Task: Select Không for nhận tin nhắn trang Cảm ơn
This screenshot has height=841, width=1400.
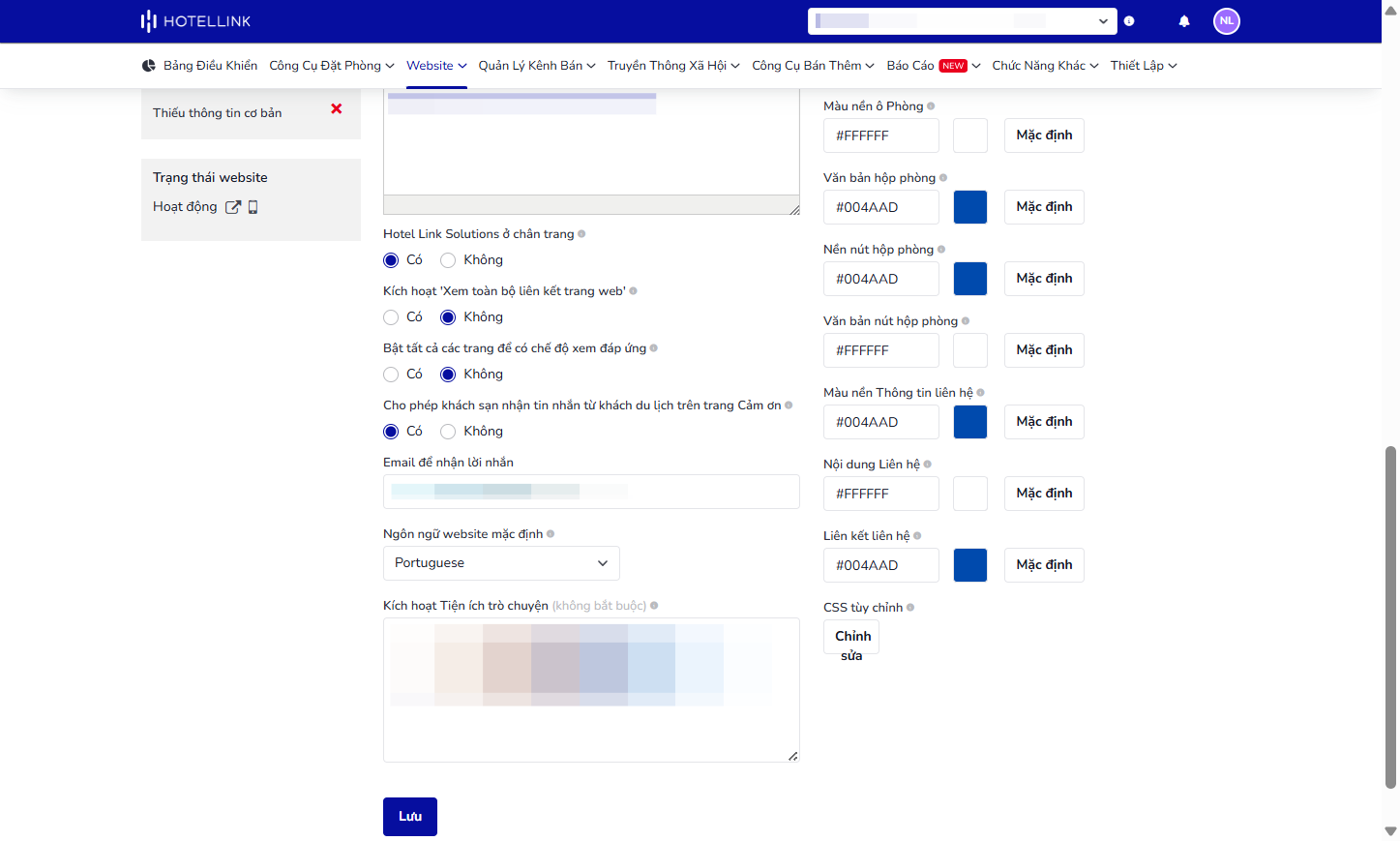Action: tap(448, 432)
